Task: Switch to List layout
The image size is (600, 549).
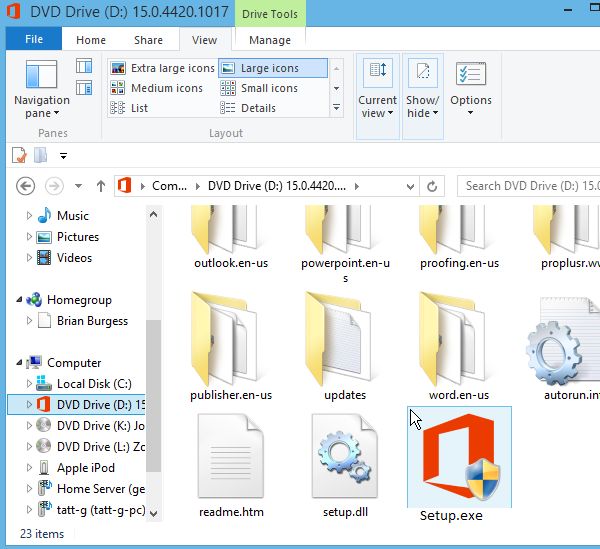Action: coord(129,108)
